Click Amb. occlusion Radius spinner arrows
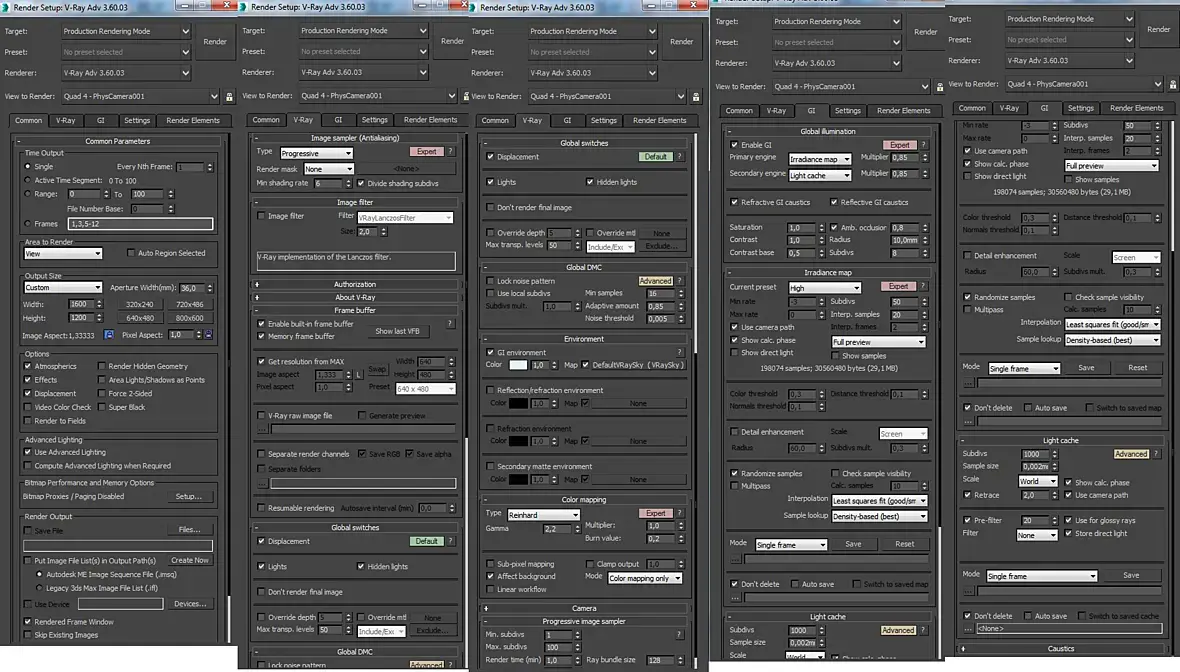The width and height of the screenshot is (1180, 672). point(925,240)
